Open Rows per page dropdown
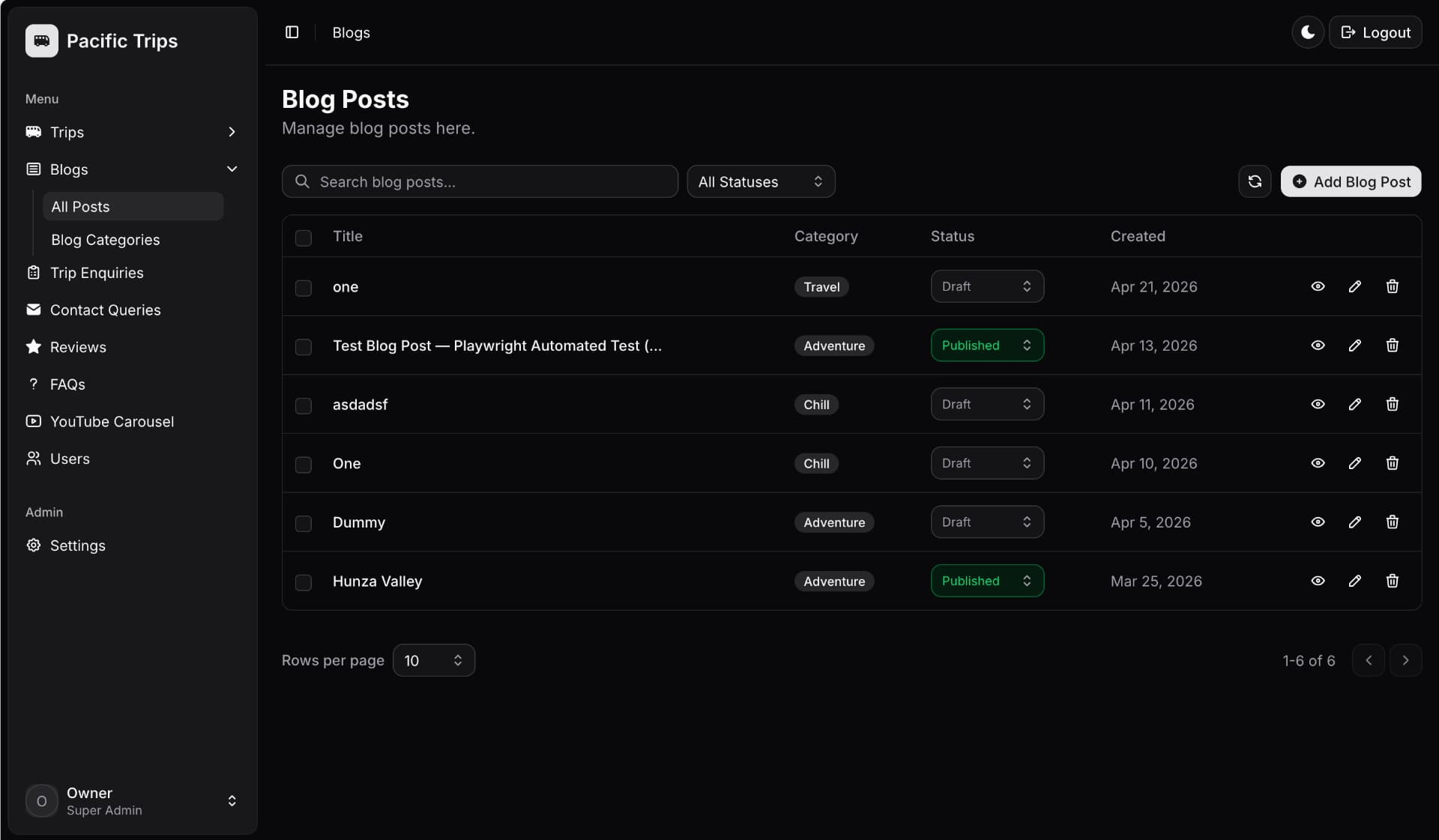 (x=434, y=660)
